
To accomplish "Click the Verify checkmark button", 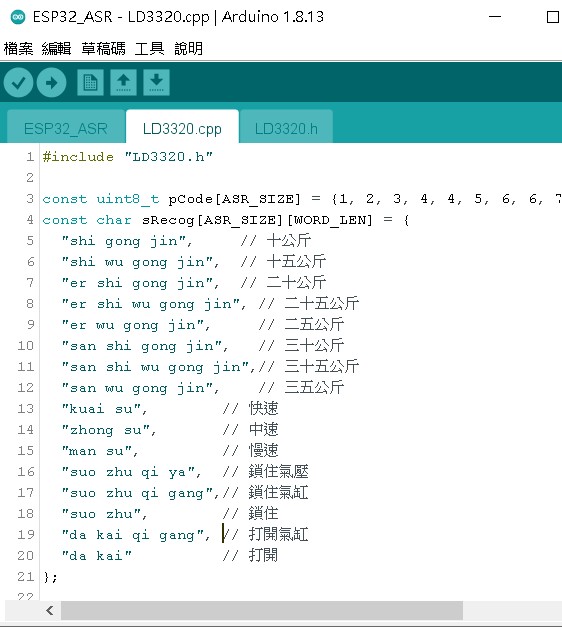I will tap(18, 82).
